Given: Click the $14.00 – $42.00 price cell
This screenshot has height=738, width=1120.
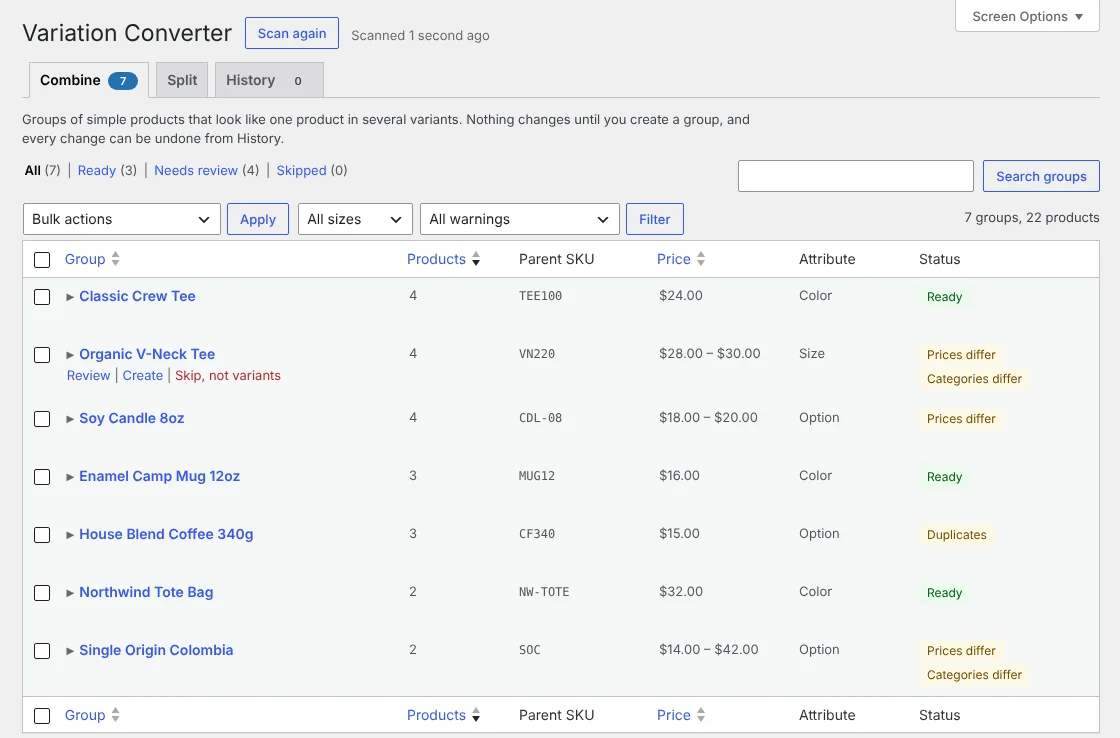Looking at the screenshot, I should pyautogui.click(x=709, y=650).
